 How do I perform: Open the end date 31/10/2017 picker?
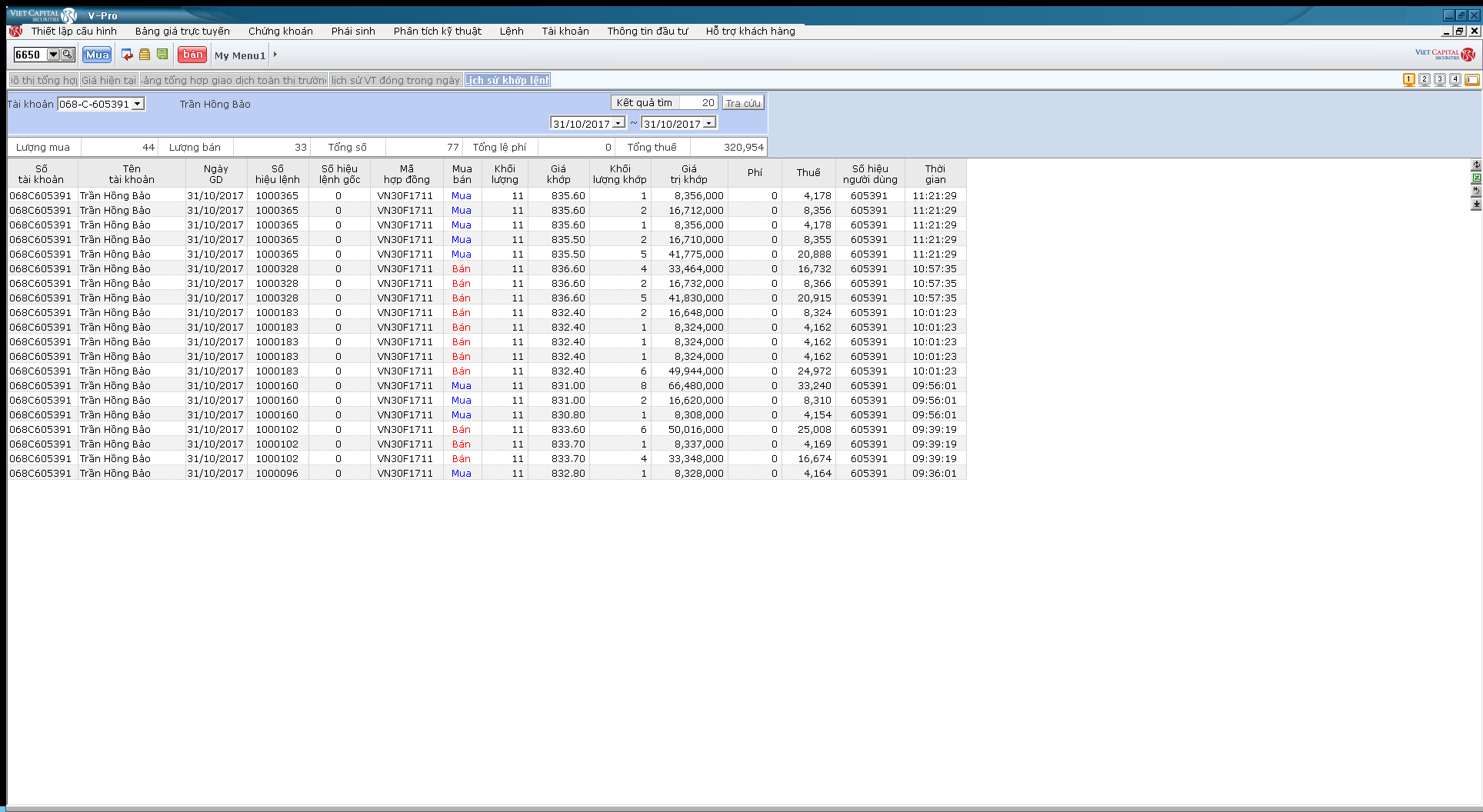(709, 123)
